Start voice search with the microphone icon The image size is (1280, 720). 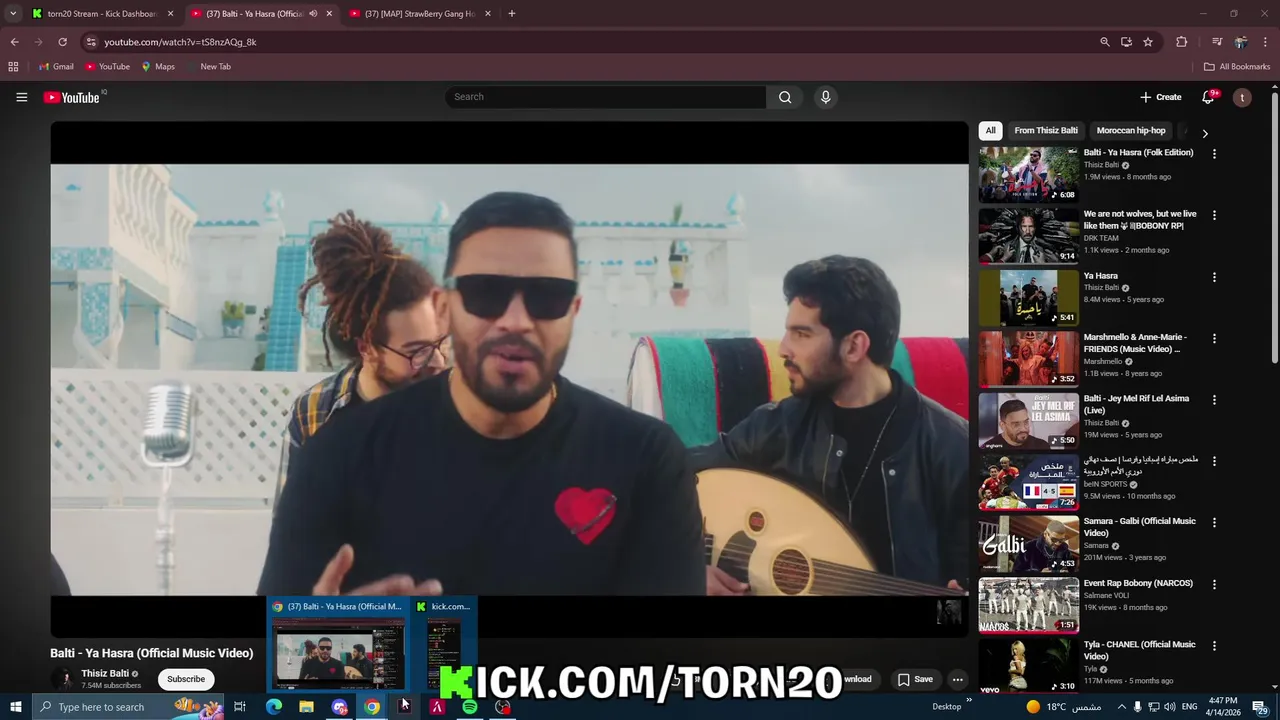click(825, 97)
